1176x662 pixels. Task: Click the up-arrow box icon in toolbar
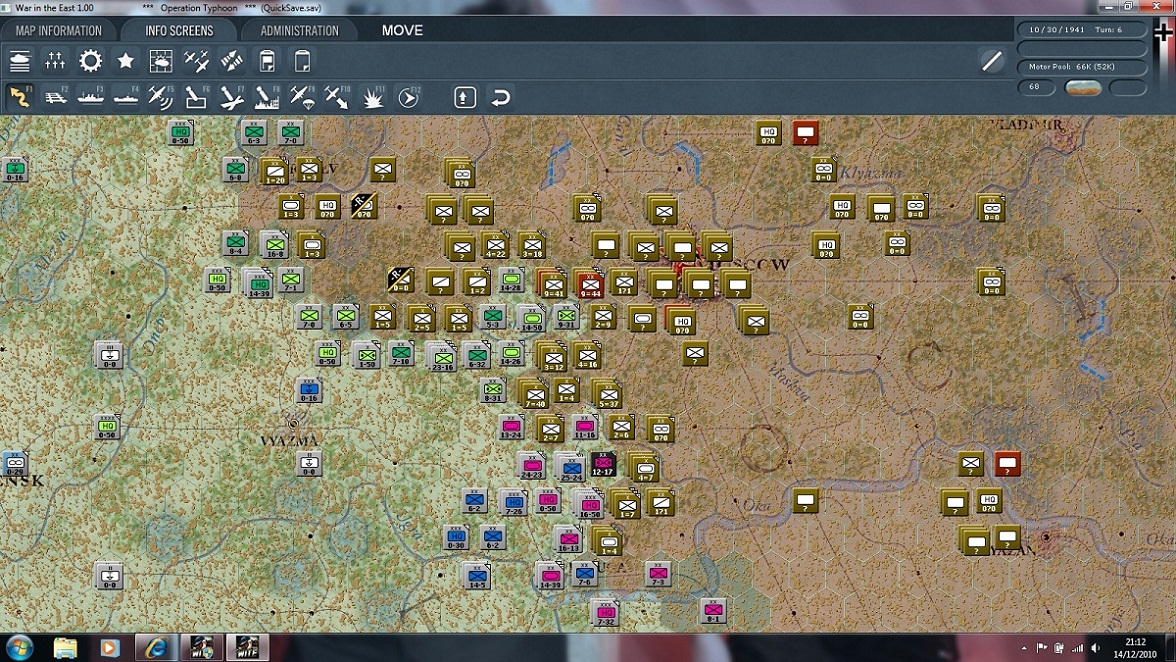click(465, 97)
